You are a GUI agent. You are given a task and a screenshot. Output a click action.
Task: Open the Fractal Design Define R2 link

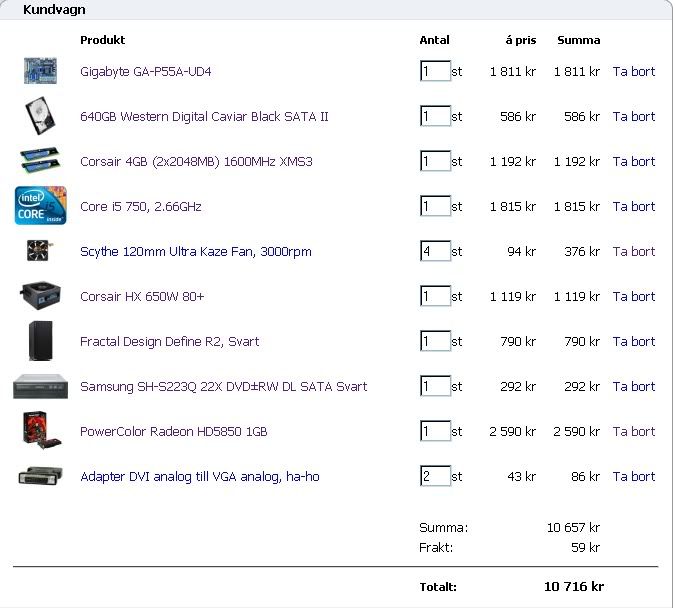(x=169, y=342)
